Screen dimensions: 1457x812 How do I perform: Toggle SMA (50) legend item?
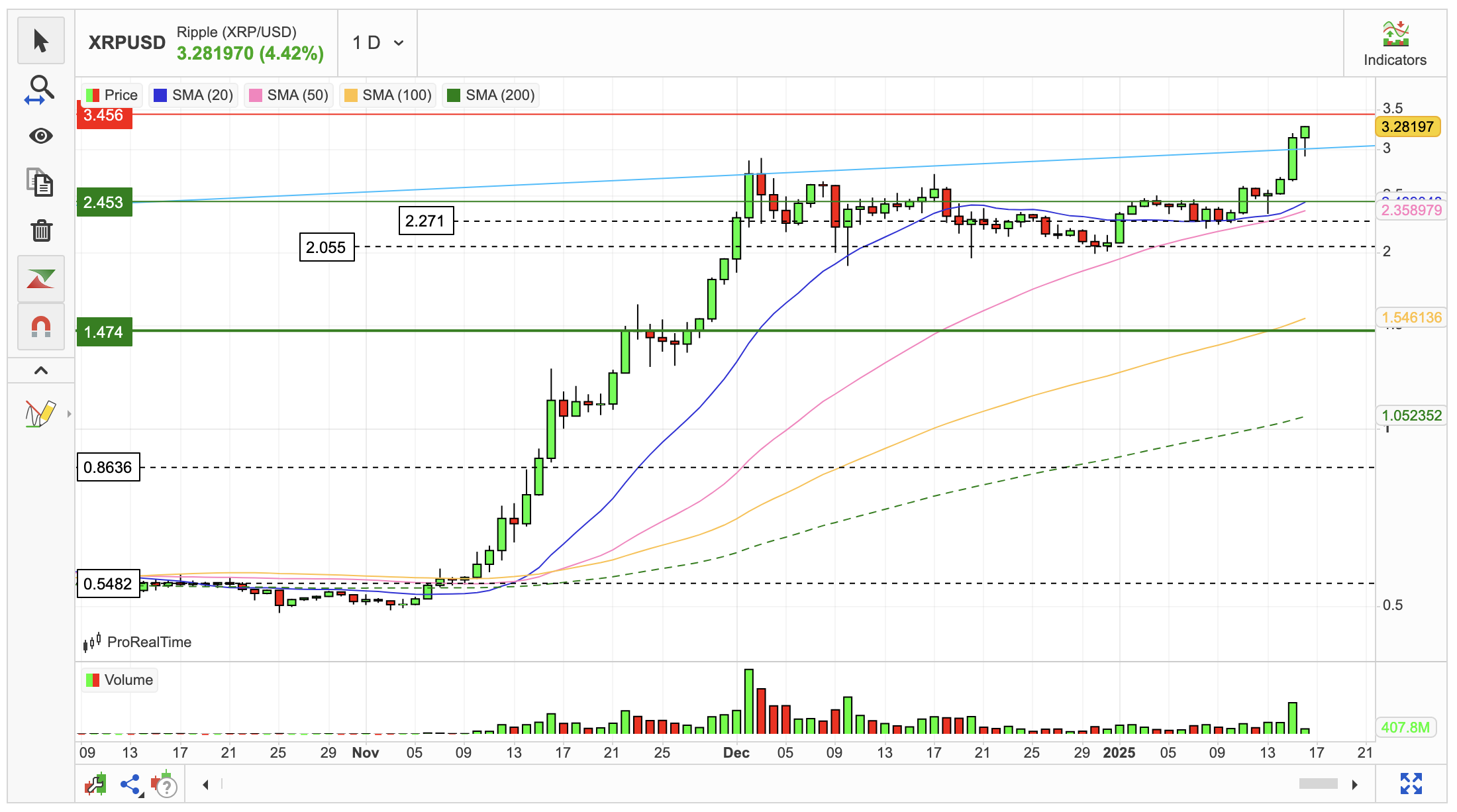pyautogui.click(x=289, y=95)
